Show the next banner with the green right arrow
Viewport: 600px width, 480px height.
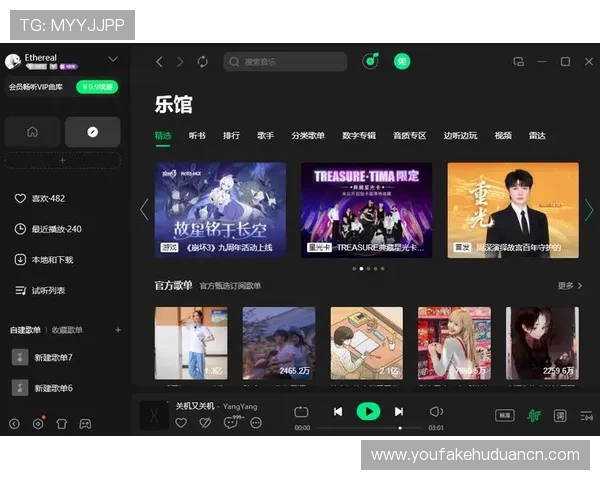tap(589, 210)
